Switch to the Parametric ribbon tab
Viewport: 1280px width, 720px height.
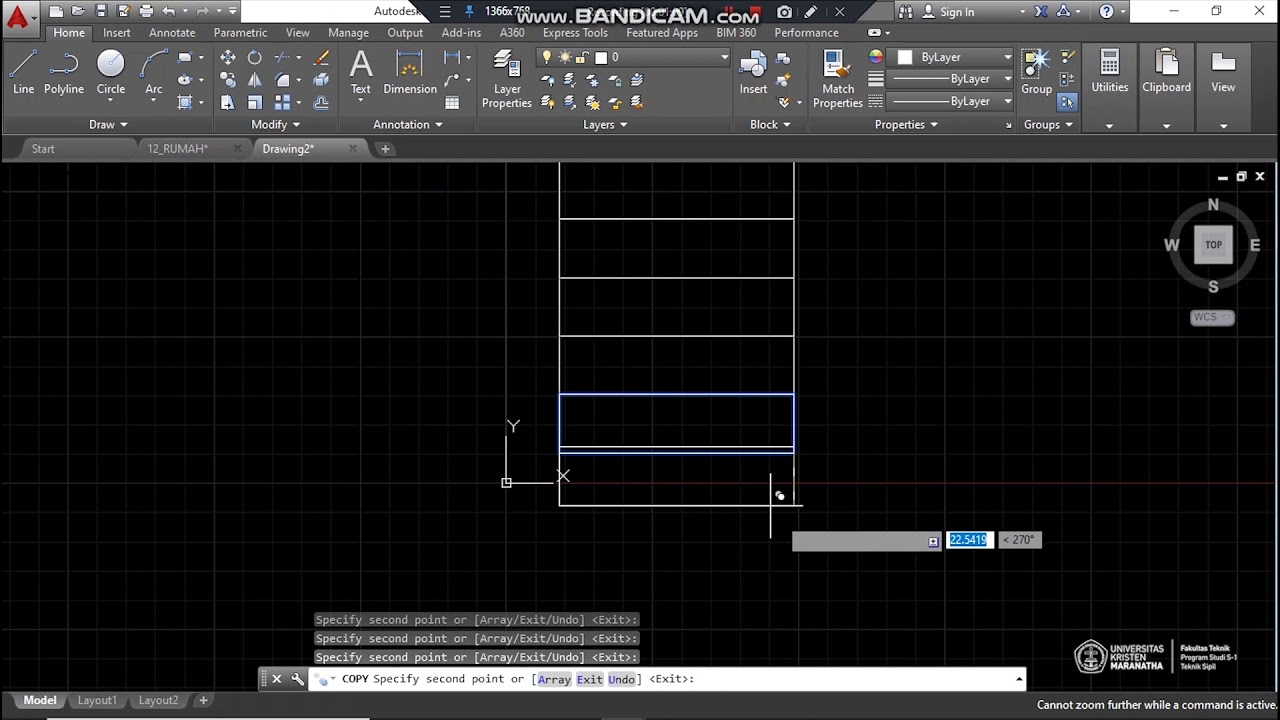click(240, 33)
